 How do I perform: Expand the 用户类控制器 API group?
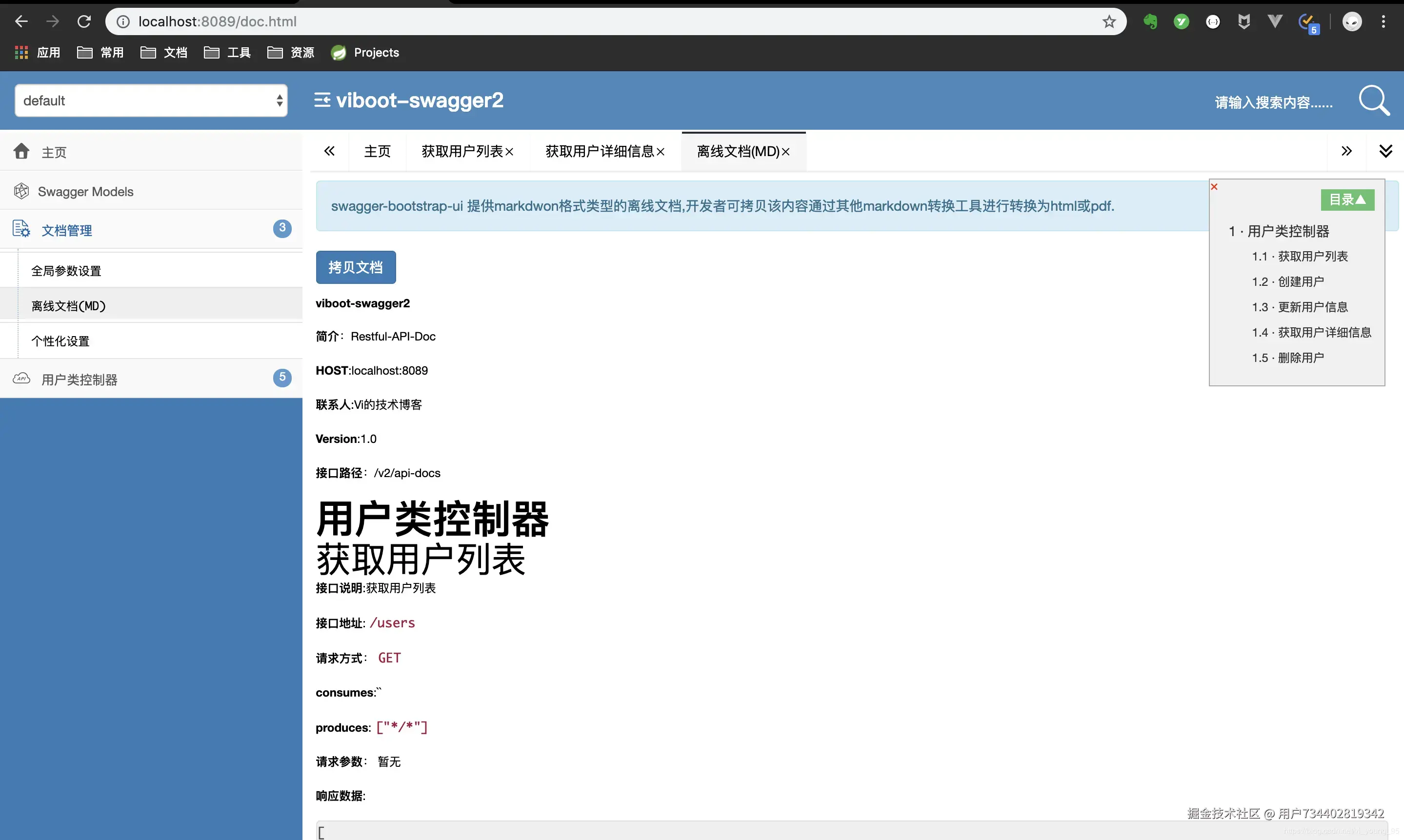pos(79,379)
